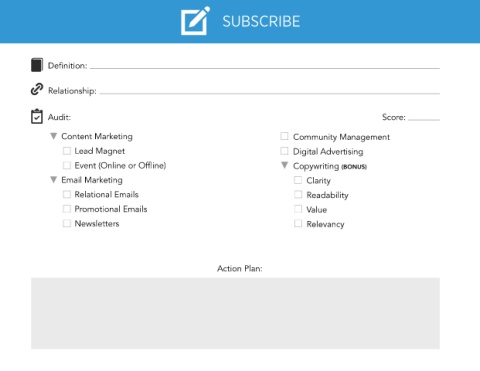This screenshot has height=371, width=480.
Task: Select the Community Management checkbox
Action: (x=284, y=136)
